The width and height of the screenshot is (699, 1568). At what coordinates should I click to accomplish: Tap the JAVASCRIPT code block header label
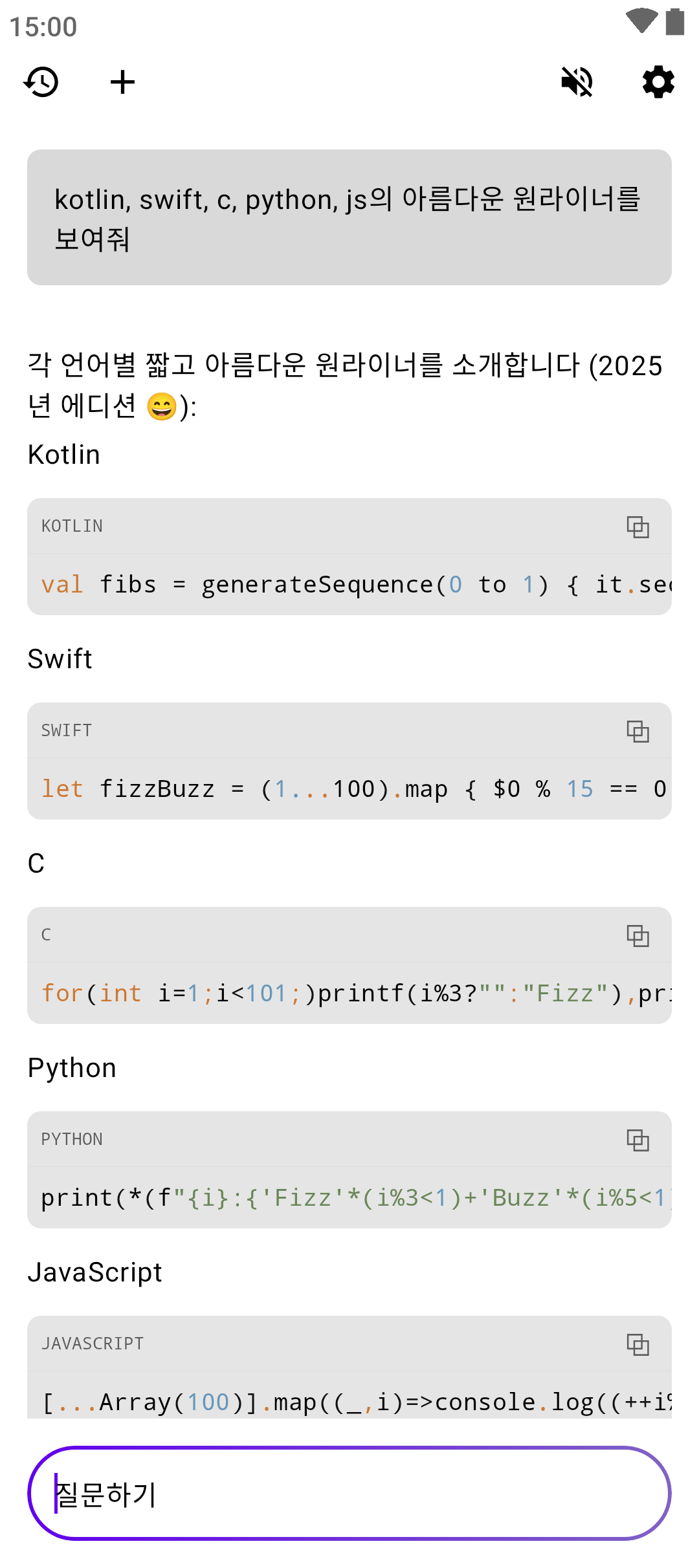click(93, 1344)
